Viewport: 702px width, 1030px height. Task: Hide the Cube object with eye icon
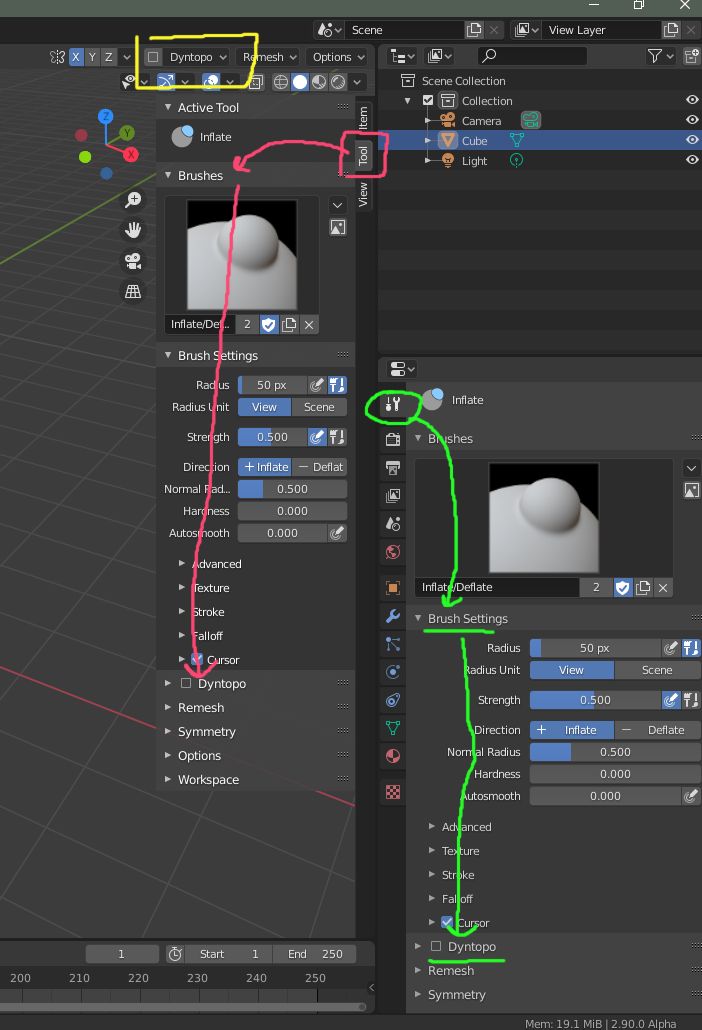pyautogui.click(x=692, y=140)
